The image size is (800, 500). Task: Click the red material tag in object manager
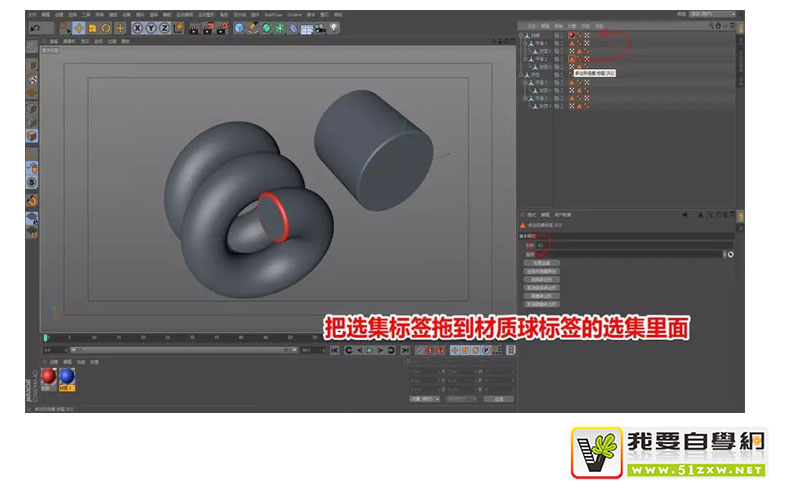571,35
